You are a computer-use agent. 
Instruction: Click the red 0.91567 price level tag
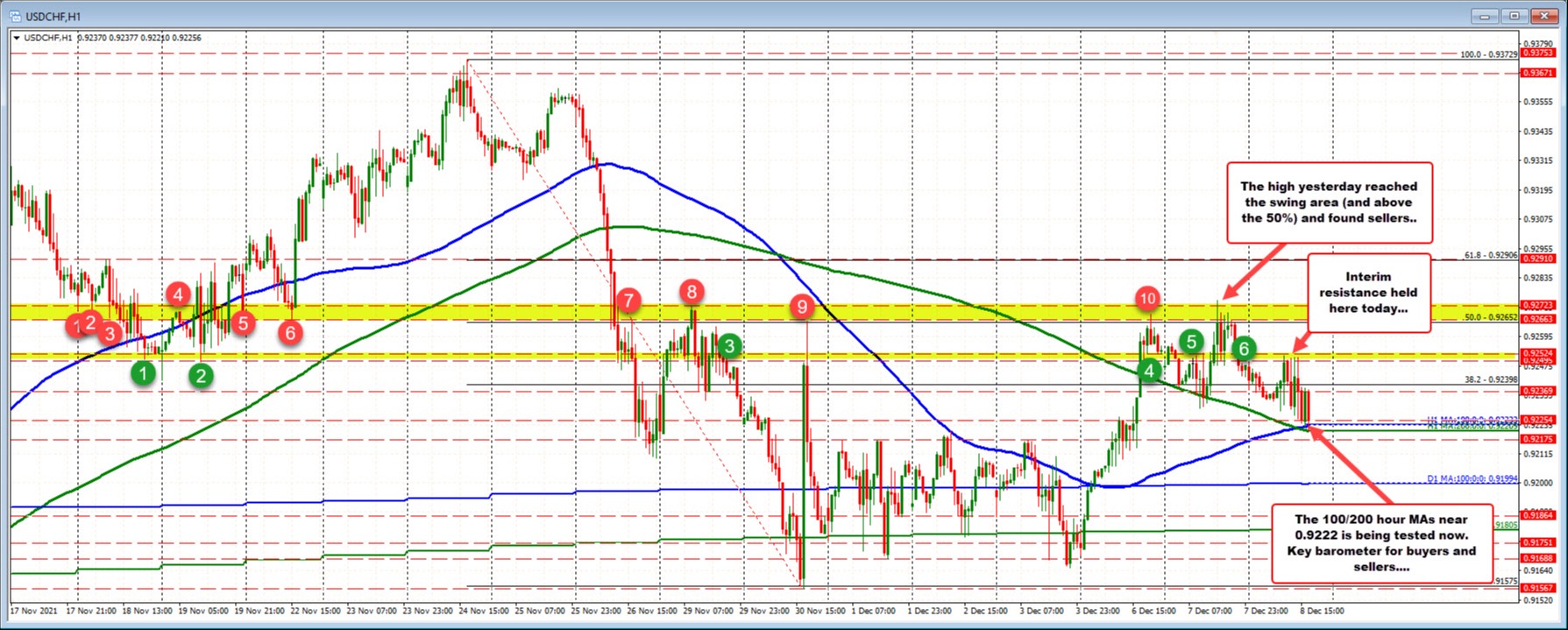tap(1538, 588)
